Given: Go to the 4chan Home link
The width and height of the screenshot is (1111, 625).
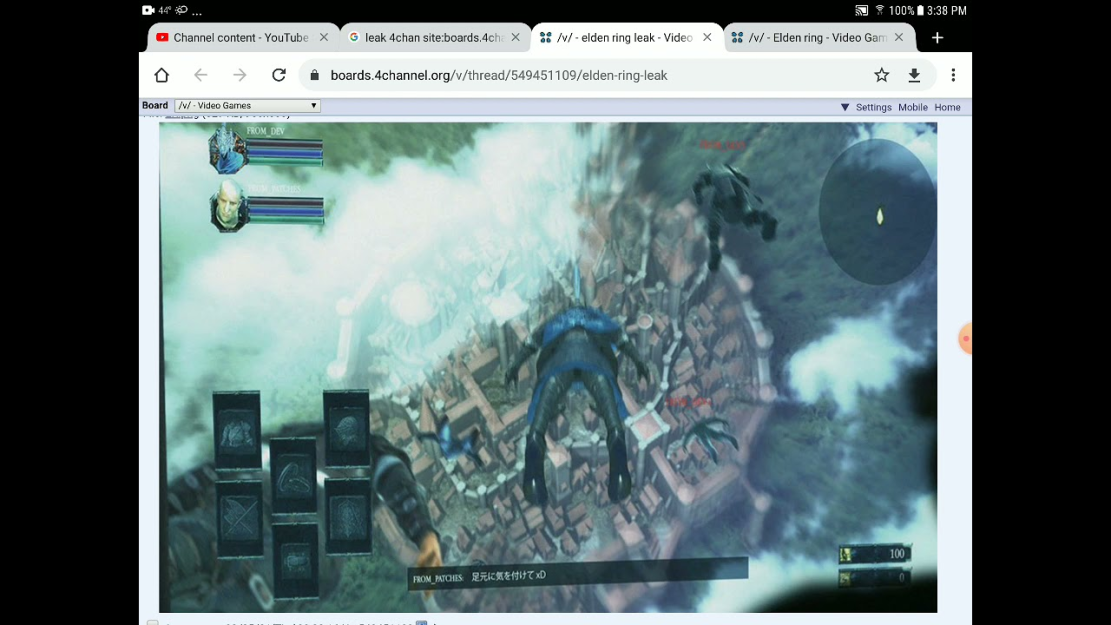Looking at the screenshot, I should 947,108.
